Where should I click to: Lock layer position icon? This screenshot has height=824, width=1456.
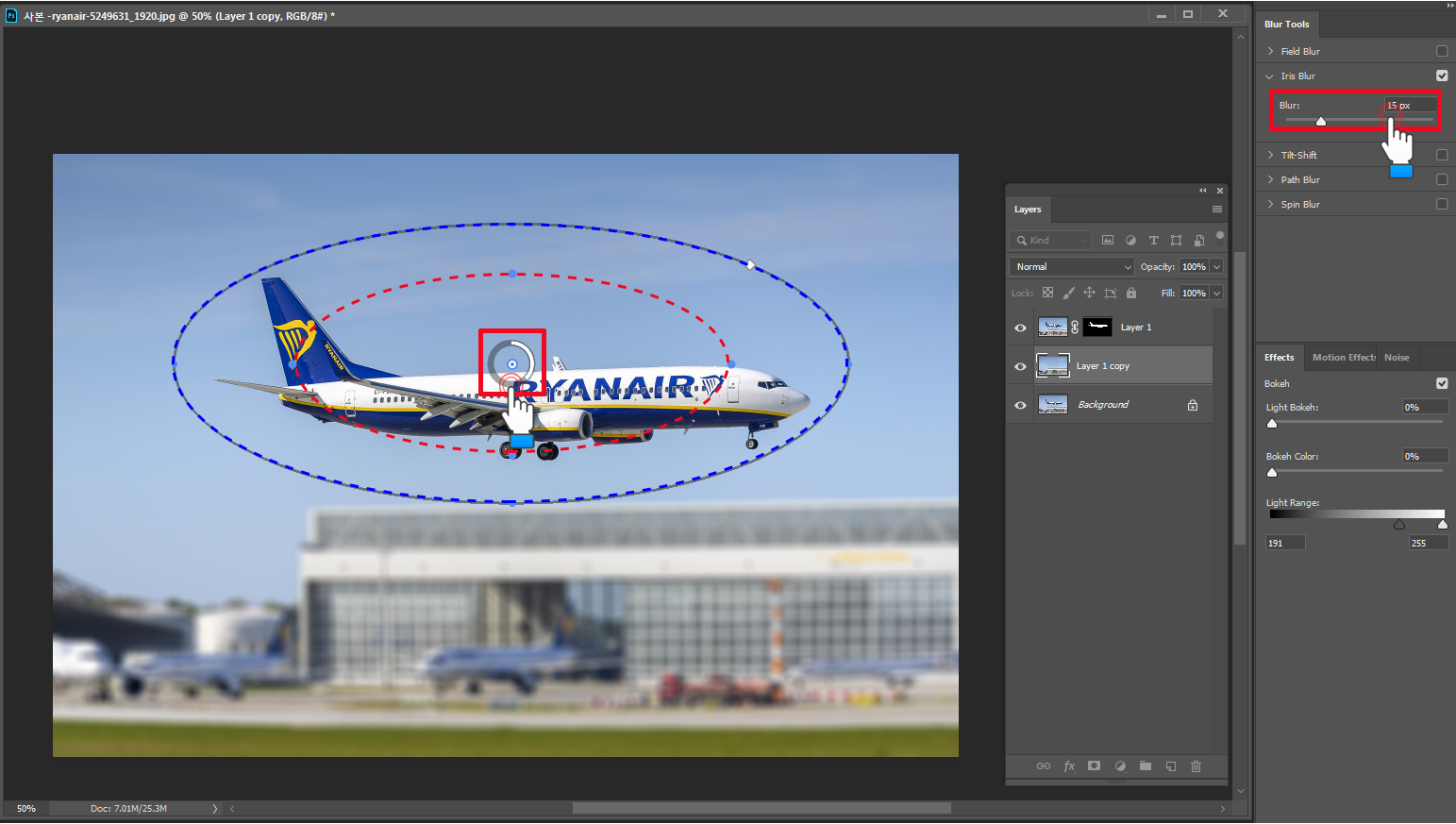(1089, 293)
